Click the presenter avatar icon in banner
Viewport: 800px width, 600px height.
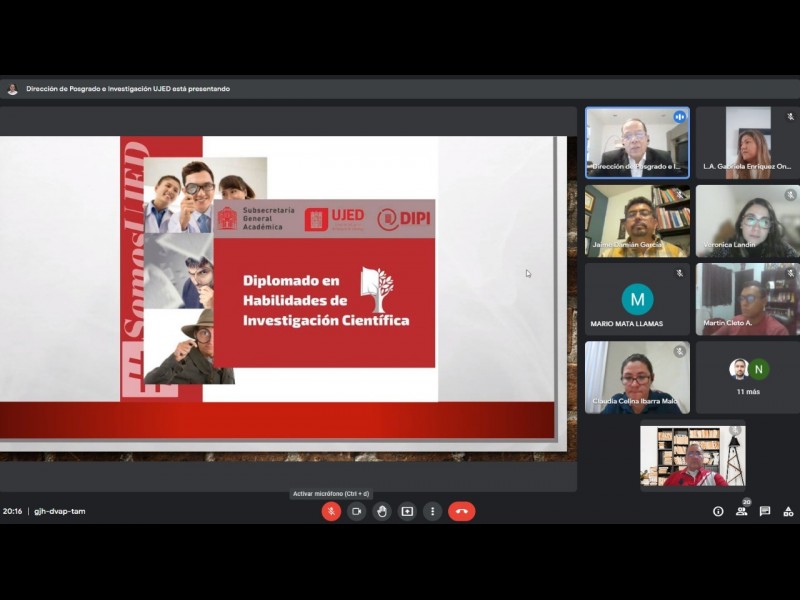(12, 89)
